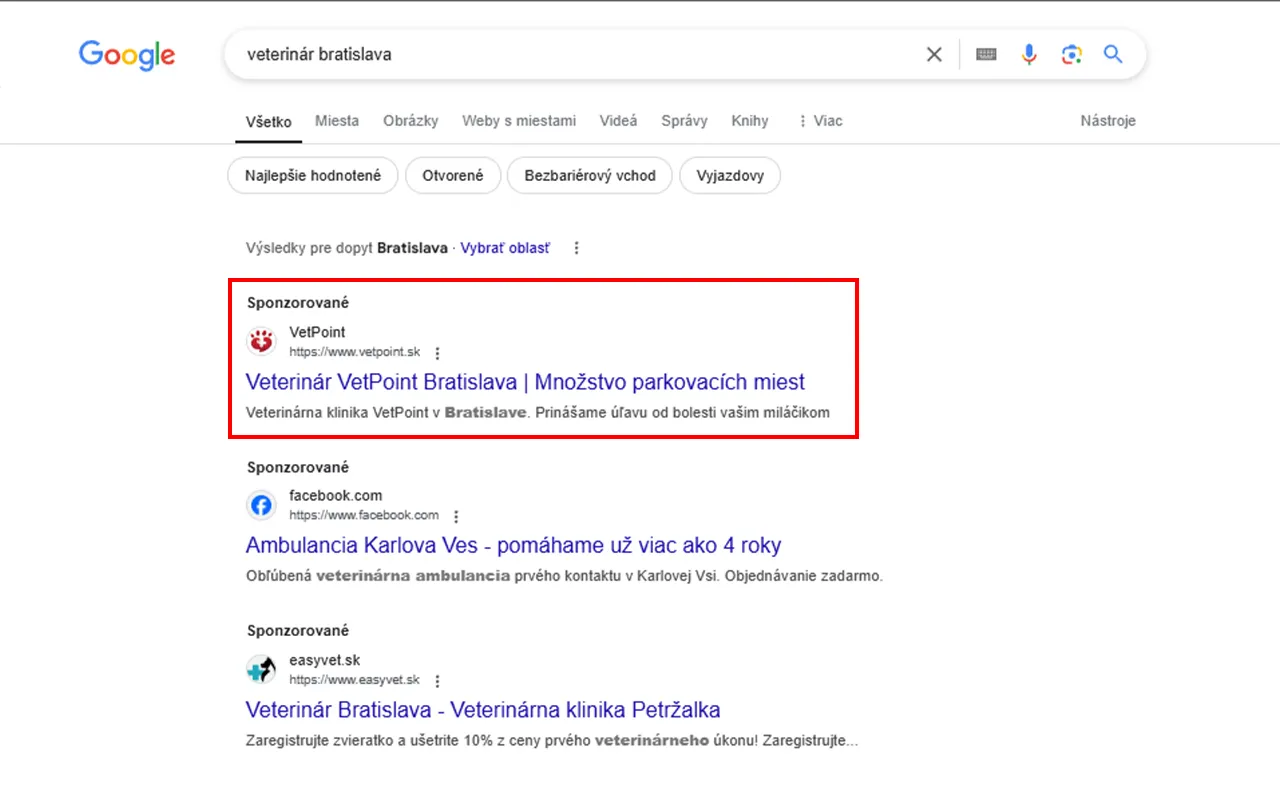Open Google Lens image search icon
This screenshot has width=1280, height=799.
(1072, 54)
